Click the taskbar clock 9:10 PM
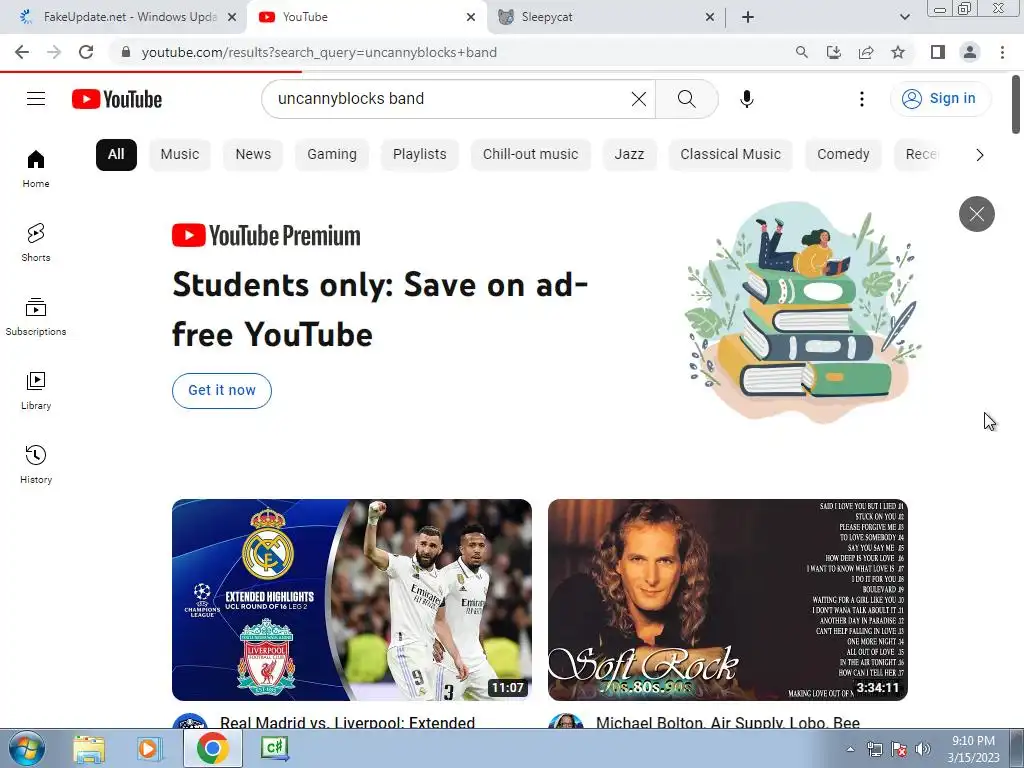Screen dimensions: 1024x768 [973, 749]
